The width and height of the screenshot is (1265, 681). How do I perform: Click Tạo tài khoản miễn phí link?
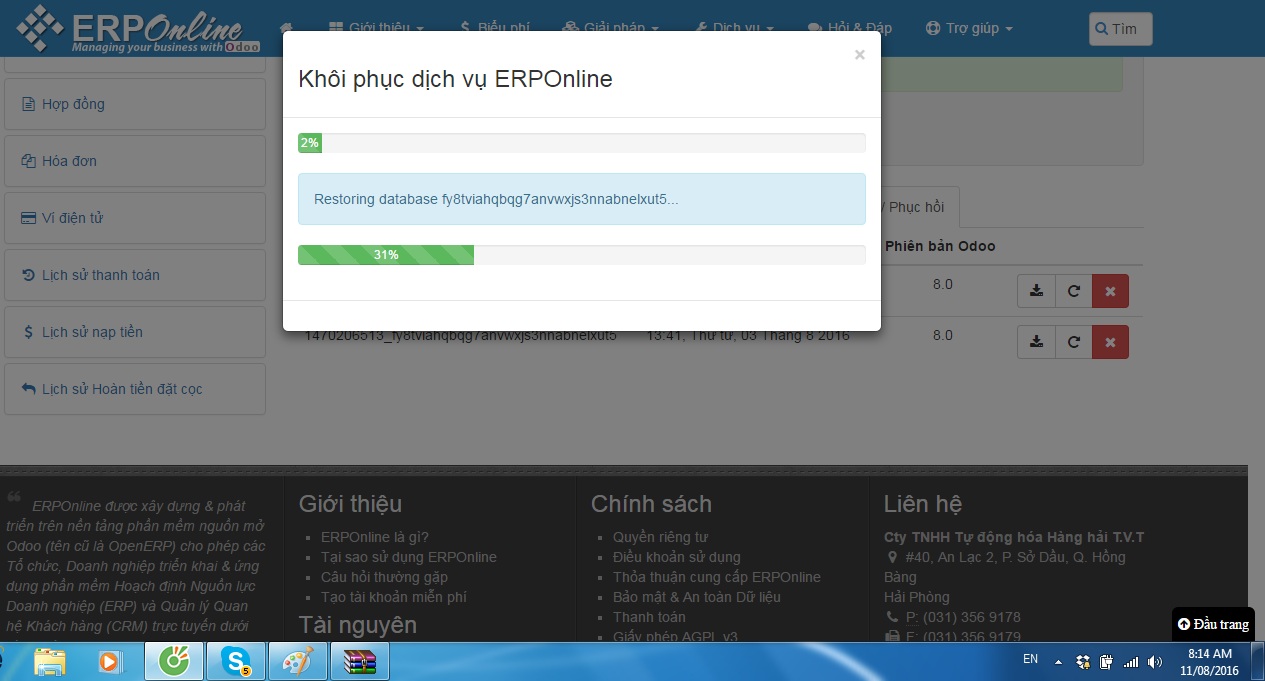[x=394, y=597]
